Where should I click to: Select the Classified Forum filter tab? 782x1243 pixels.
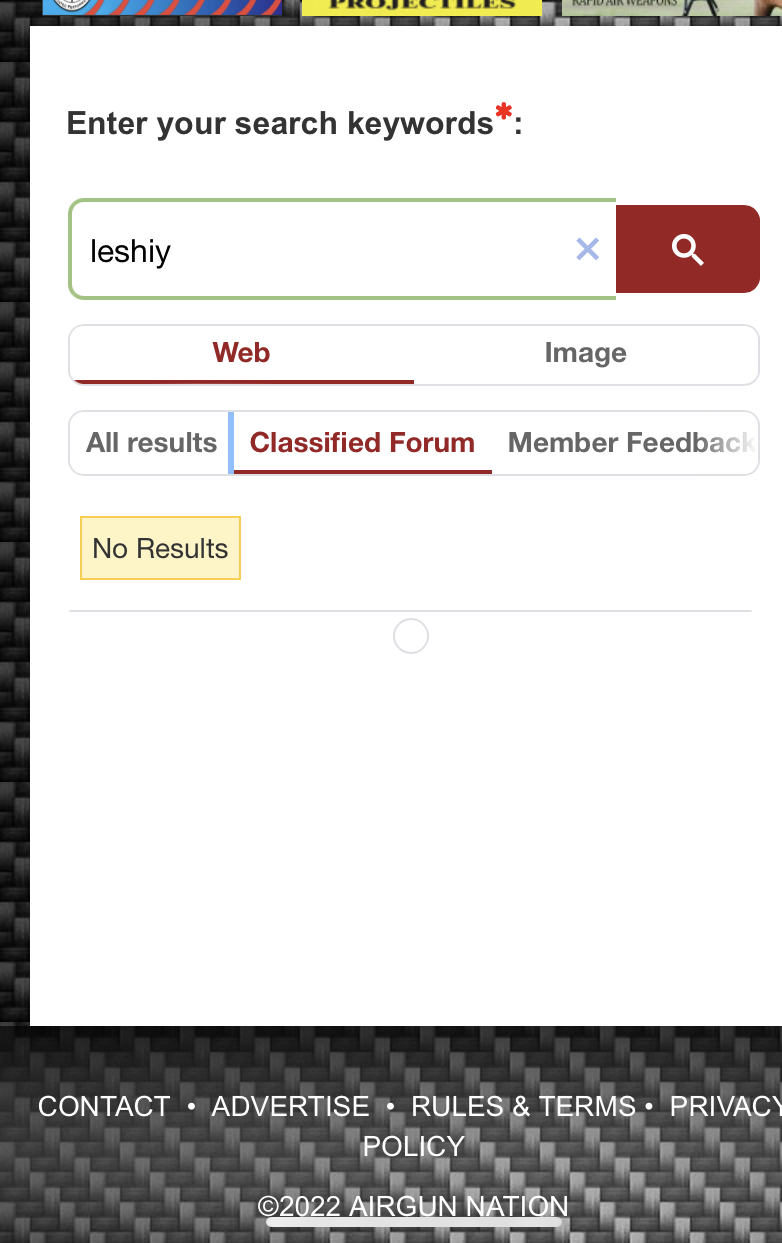(x=362, y=442)
